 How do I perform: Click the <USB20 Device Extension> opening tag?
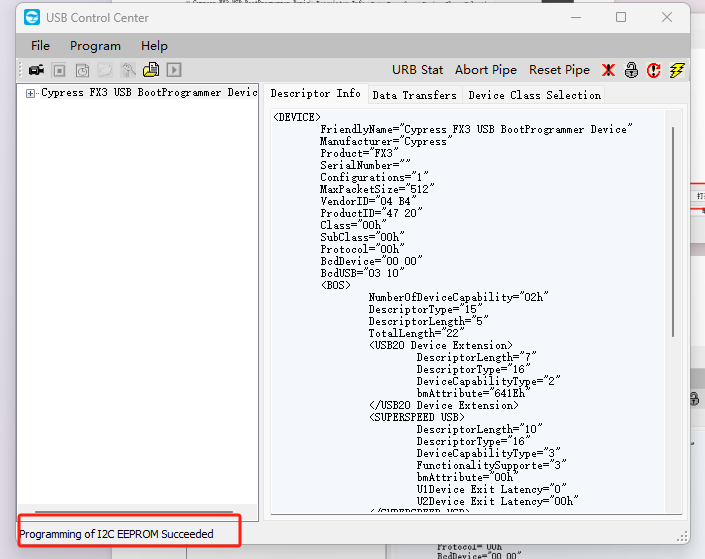point(441,345)
